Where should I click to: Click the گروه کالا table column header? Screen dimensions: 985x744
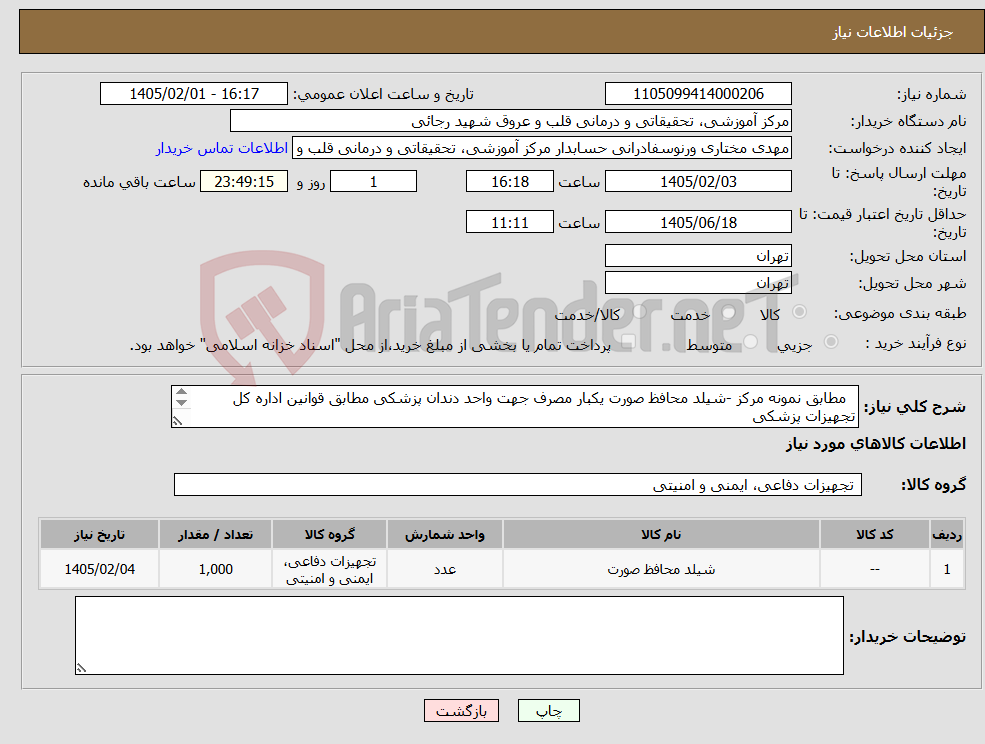329,534
